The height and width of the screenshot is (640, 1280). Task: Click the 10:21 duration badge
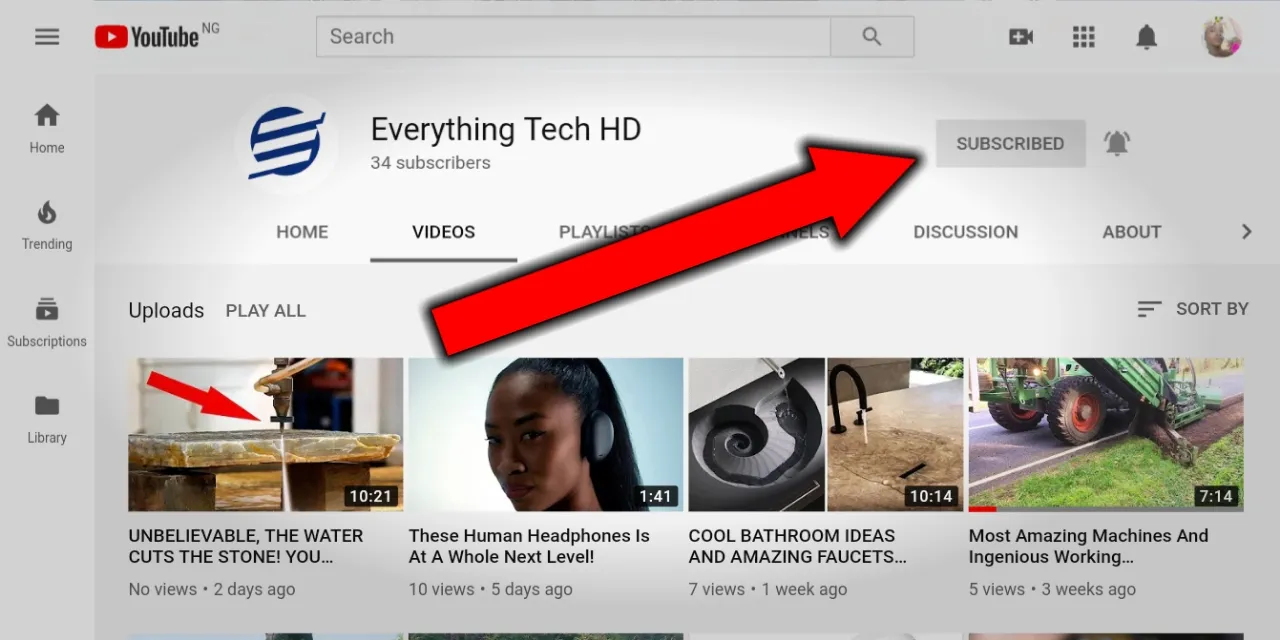pos(370,496)
